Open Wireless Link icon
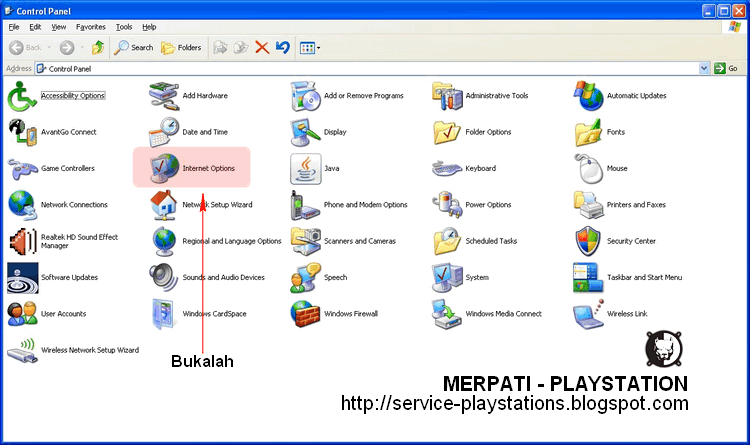750x445 pixels. tap(588, 314)
